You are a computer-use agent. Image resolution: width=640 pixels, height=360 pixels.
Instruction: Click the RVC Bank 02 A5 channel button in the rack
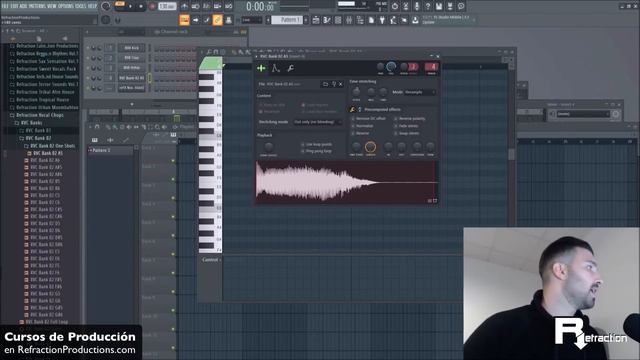(131, 78)
